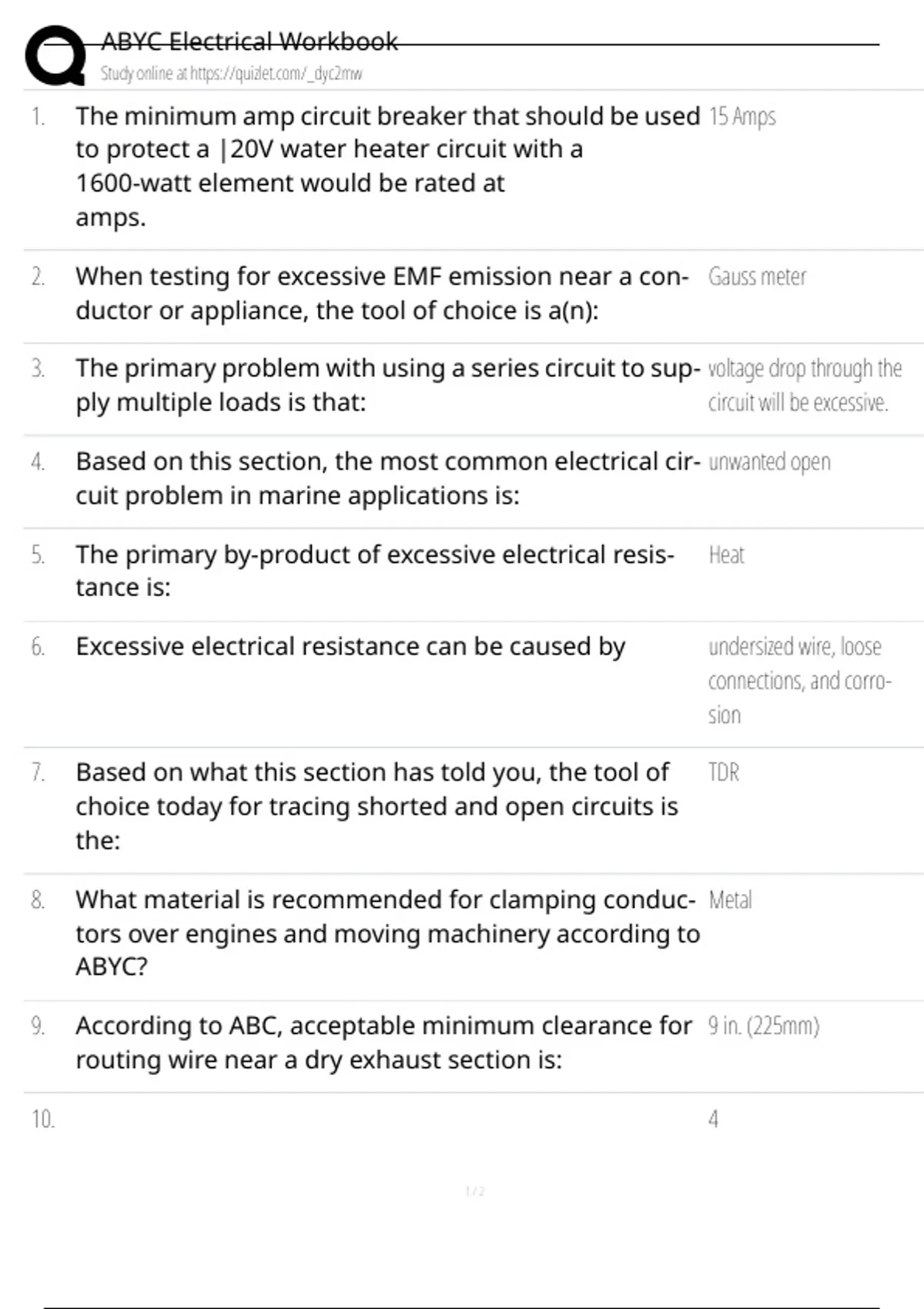Click question 9 about dry exhaust clearance
Image resolution: width=924 pixels, height=1309 pixels.
click(383, 1043)
